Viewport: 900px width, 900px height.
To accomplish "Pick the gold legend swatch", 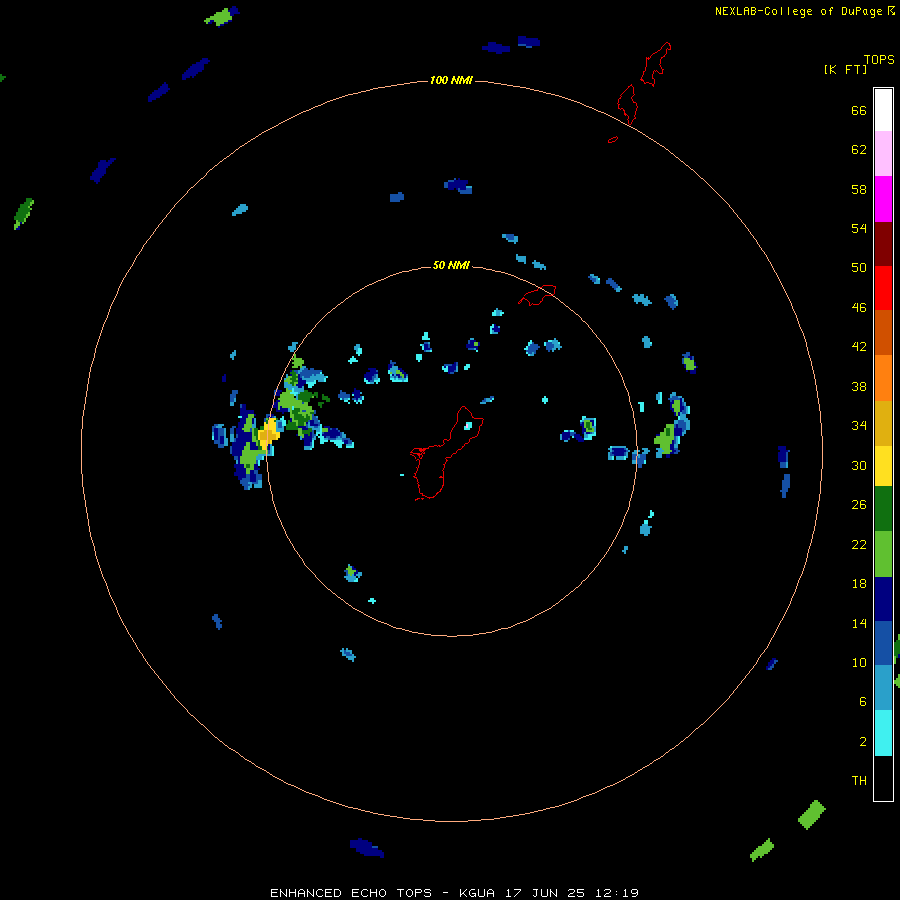I will point(883,423).
